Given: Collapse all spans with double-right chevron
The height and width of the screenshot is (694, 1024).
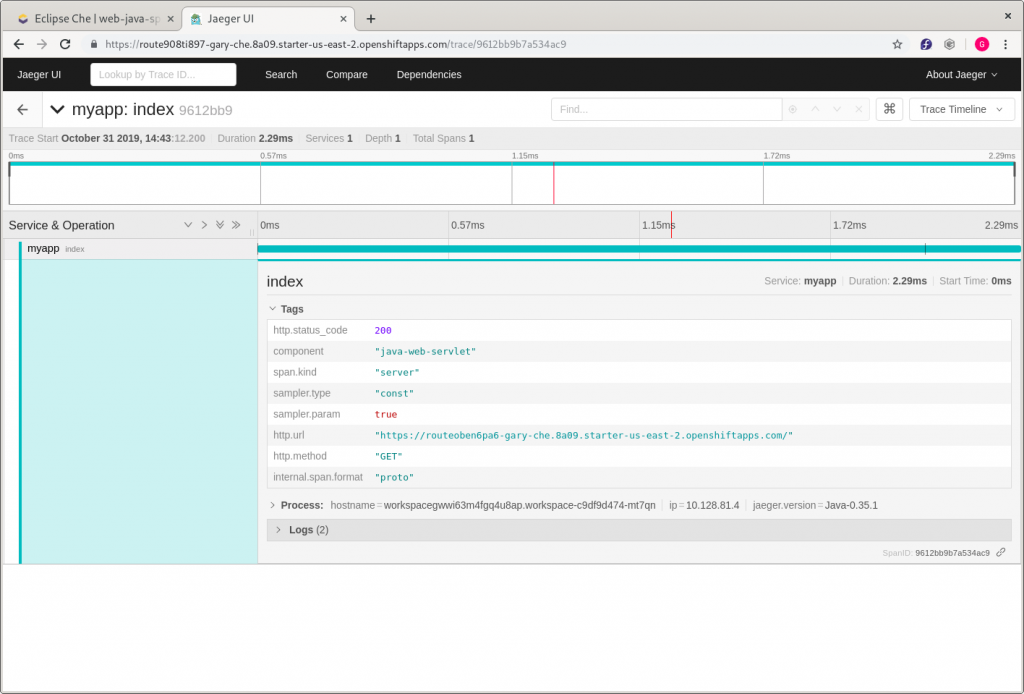Looking at the screenshot, I should [236, 225].
